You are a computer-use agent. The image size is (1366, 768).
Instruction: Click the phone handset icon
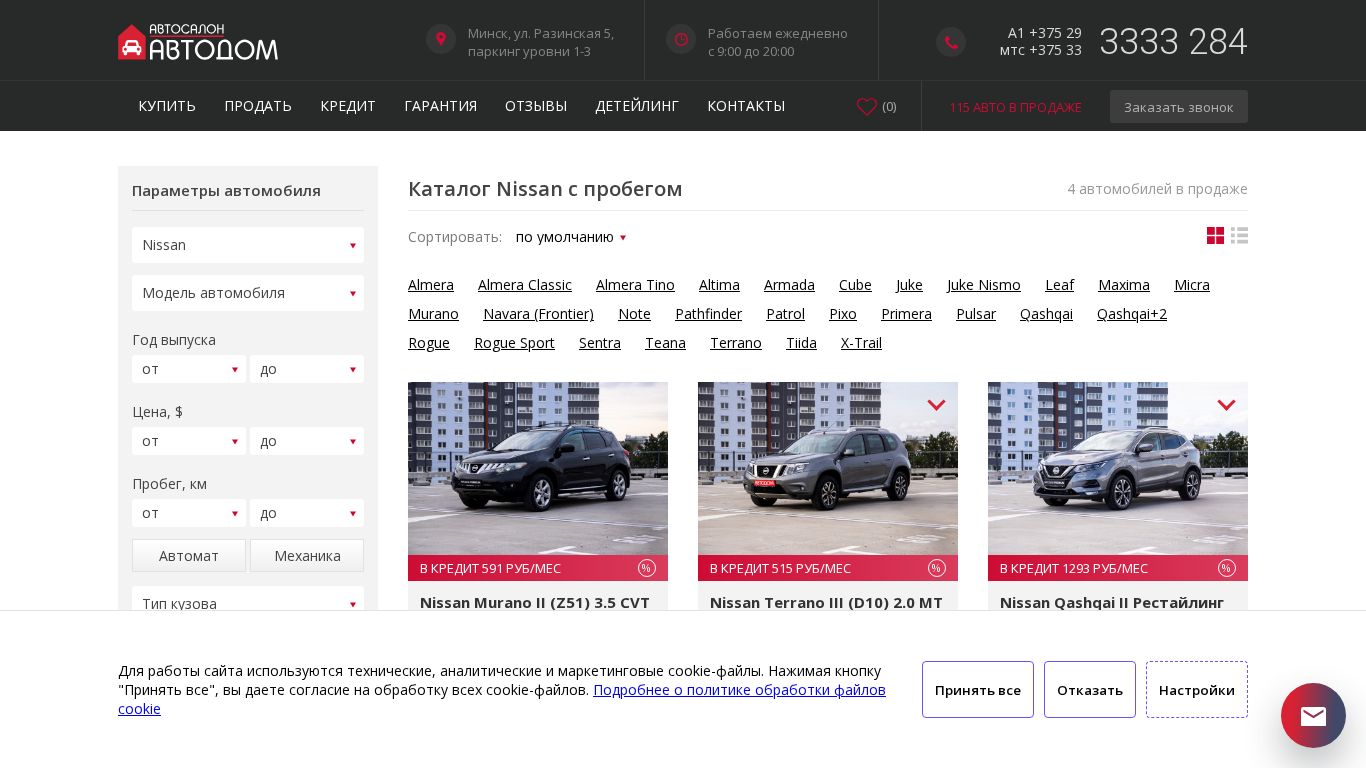[x=951, y=42]
